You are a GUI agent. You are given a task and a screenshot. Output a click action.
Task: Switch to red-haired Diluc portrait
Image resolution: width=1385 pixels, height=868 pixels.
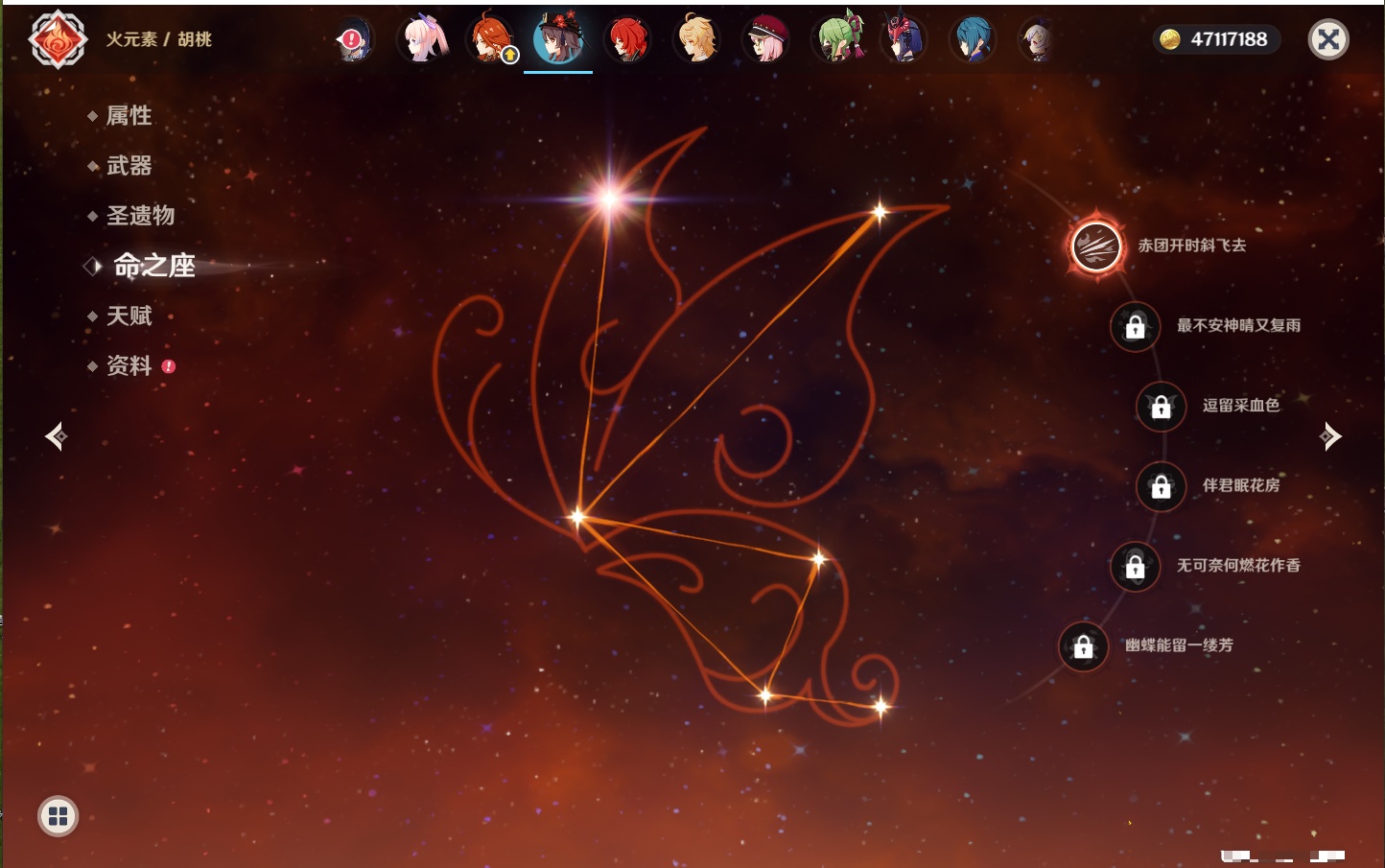(627, 40)
